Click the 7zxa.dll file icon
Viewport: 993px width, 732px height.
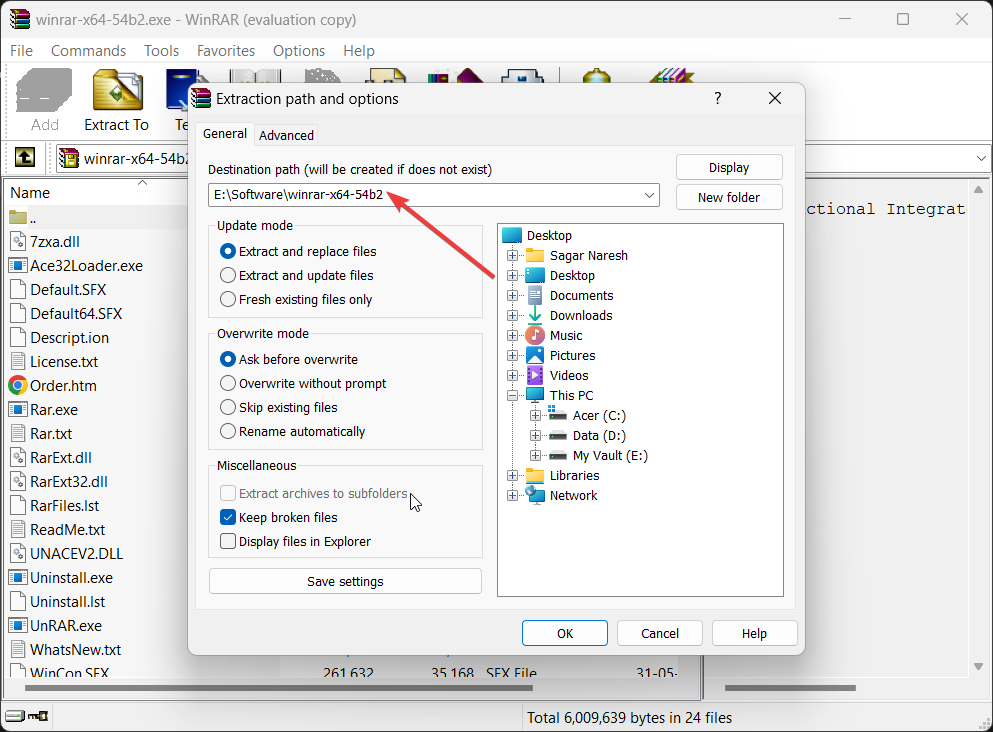click(x=18, y=241)
